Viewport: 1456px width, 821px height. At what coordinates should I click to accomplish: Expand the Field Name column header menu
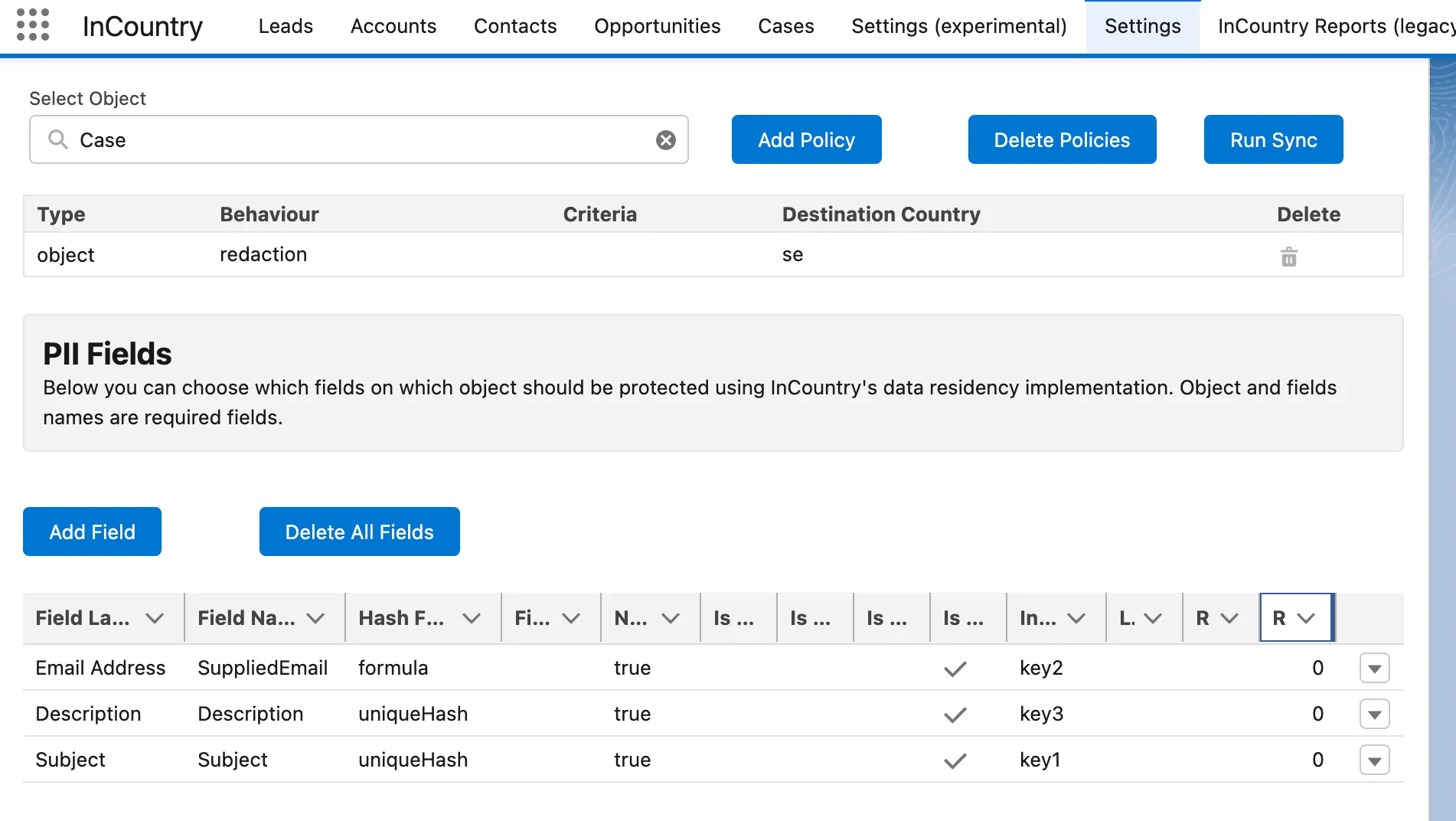pos(315,618)
